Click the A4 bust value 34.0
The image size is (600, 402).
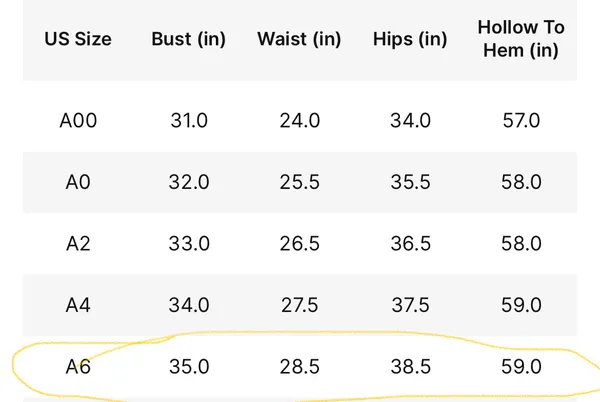[189, 305]
